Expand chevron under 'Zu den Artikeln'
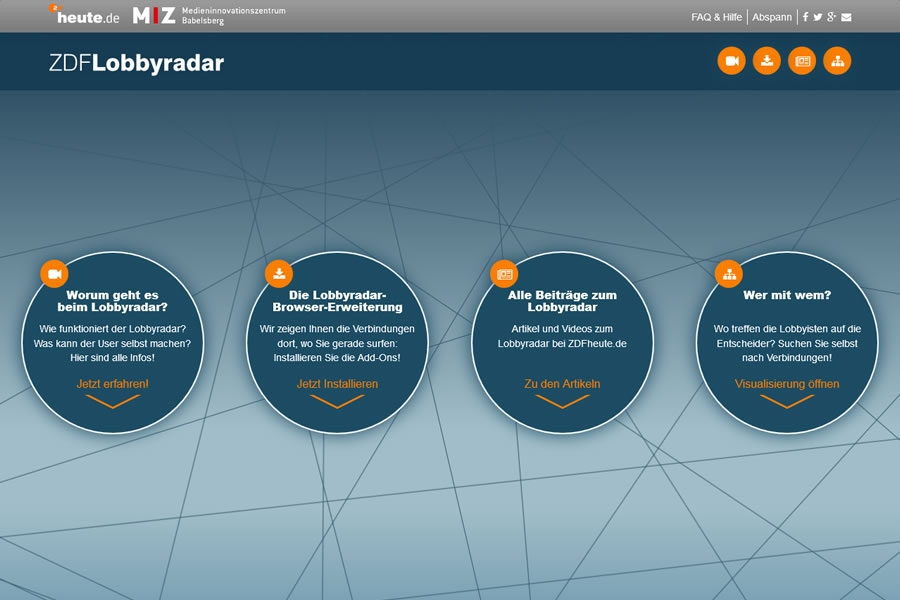Viewport: 900px width, 600px height. pyautogui.click(x=562, y=401)
